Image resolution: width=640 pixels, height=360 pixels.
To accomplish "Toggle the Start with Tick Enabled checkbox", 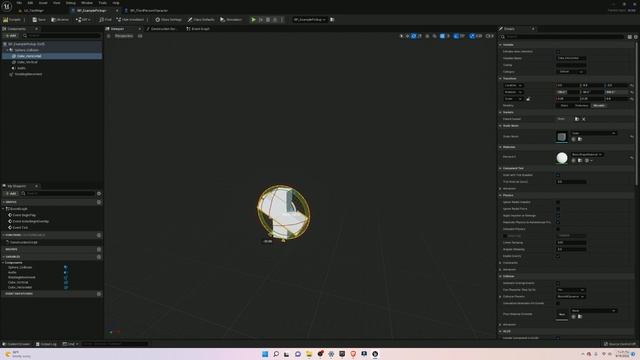I will point(558,175).
